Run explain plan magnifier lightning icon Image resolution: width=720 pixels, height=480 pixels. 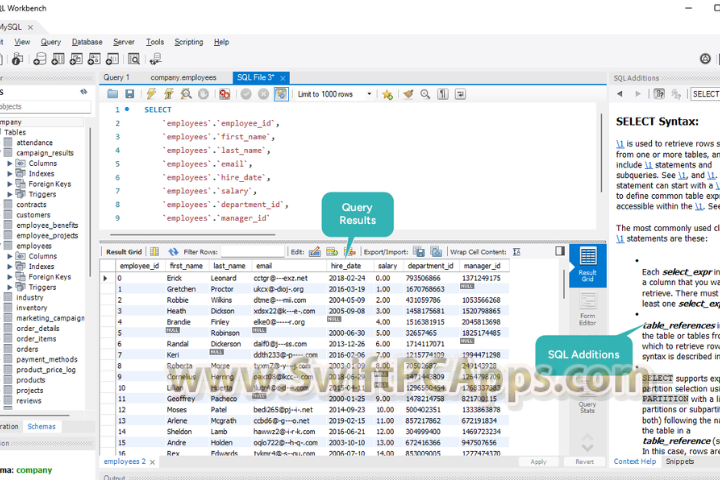tap(186, 94)
